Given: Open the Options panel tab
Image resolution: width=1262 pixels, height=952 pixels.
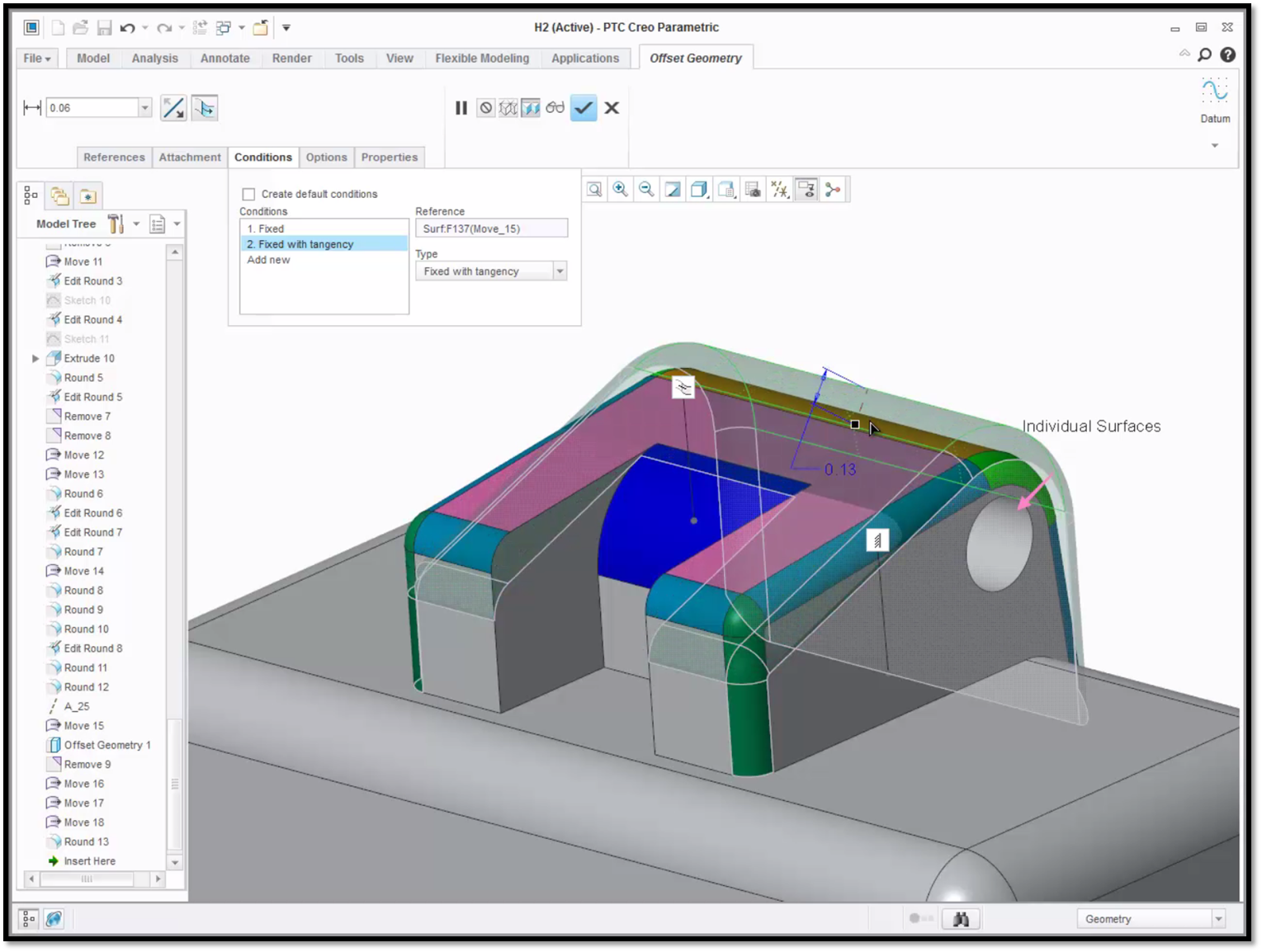Looking at the screenshot, I should tap(327, 158).
